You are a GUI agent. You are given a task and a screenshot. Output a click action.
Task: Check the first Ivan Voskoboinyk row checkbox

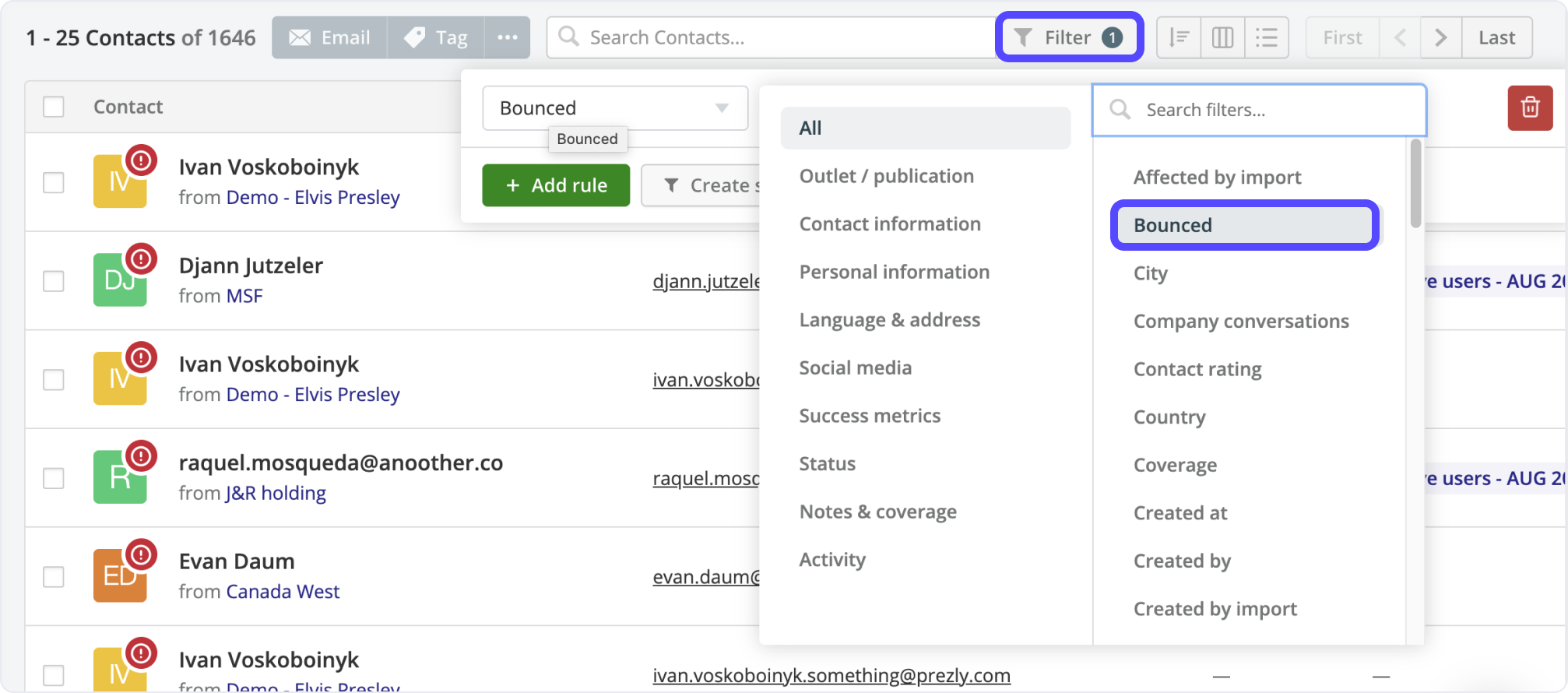point(54,183)
